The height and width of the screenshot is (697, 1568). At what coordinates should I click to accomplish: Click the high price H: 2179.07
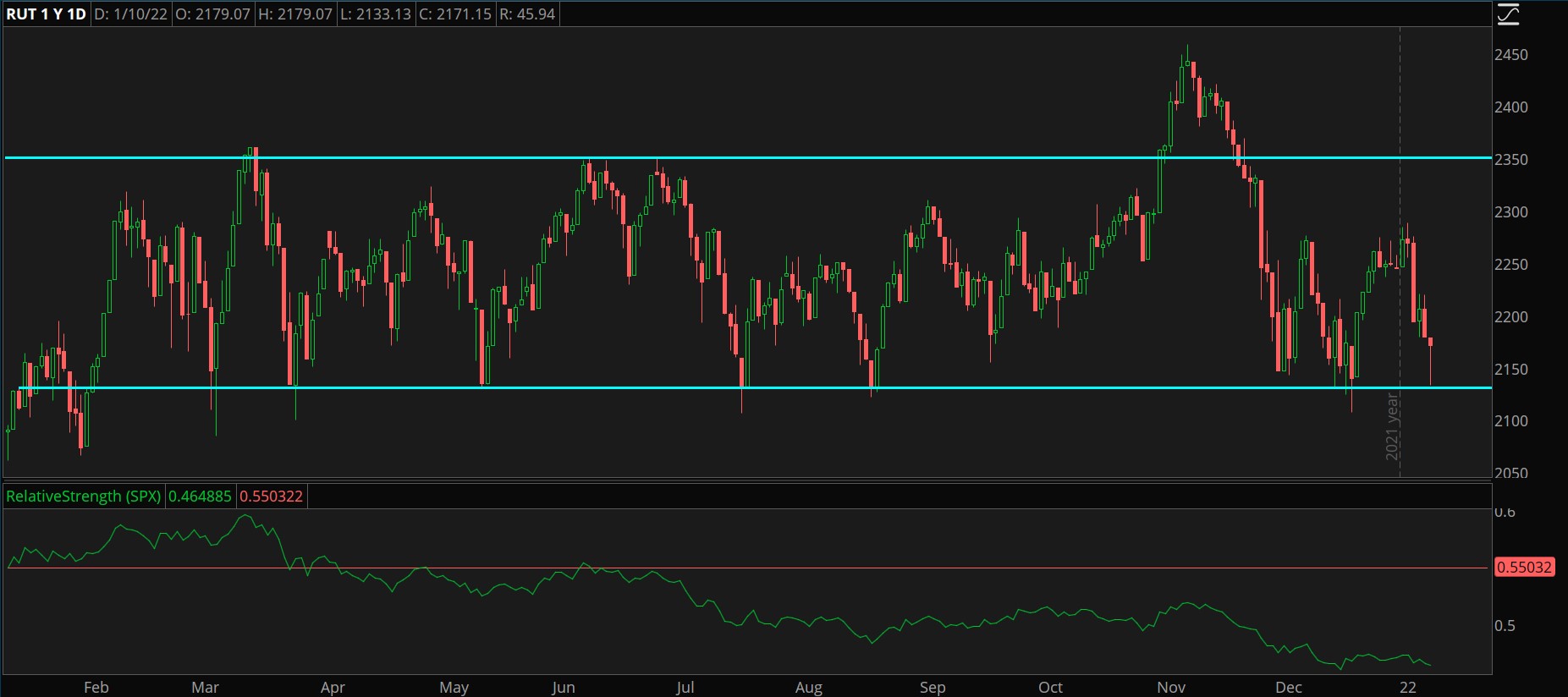point(294,14)
